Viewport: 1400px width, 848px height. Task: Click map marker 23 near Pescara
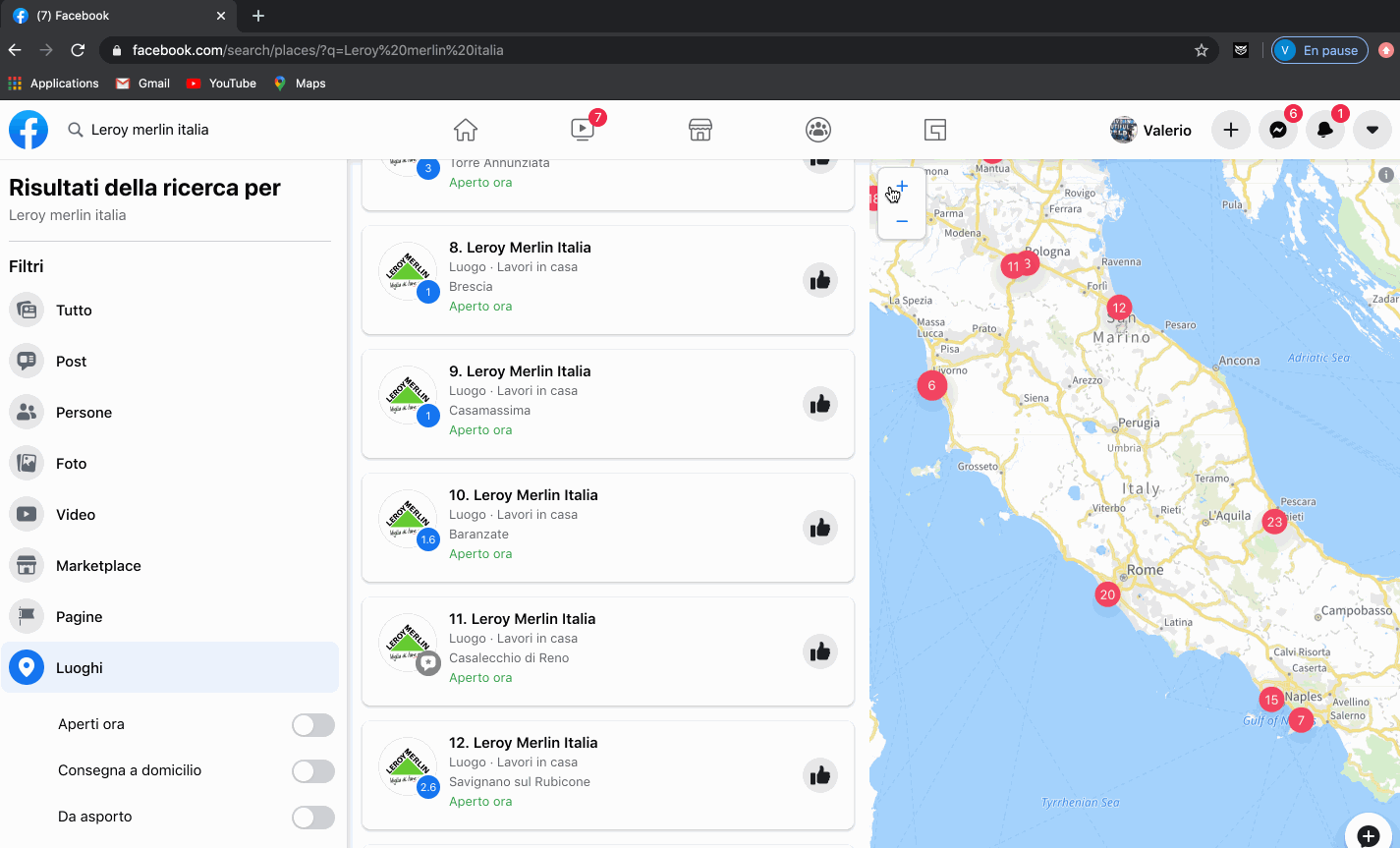click(x=1274, y=522)
